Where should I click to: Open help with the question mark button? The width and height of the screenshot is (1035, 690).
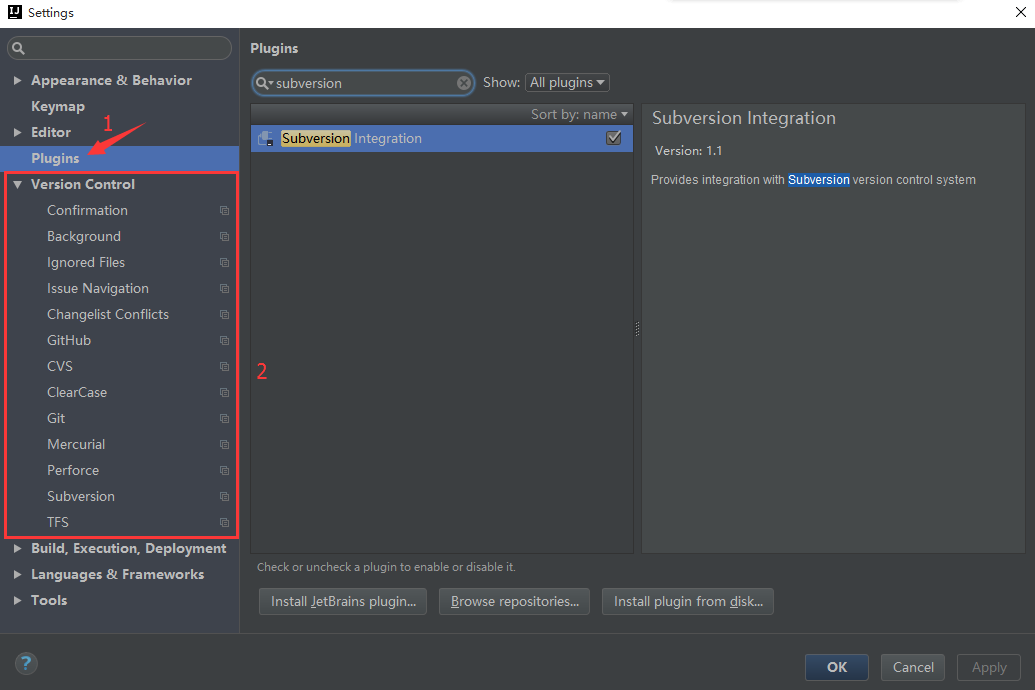26,664
